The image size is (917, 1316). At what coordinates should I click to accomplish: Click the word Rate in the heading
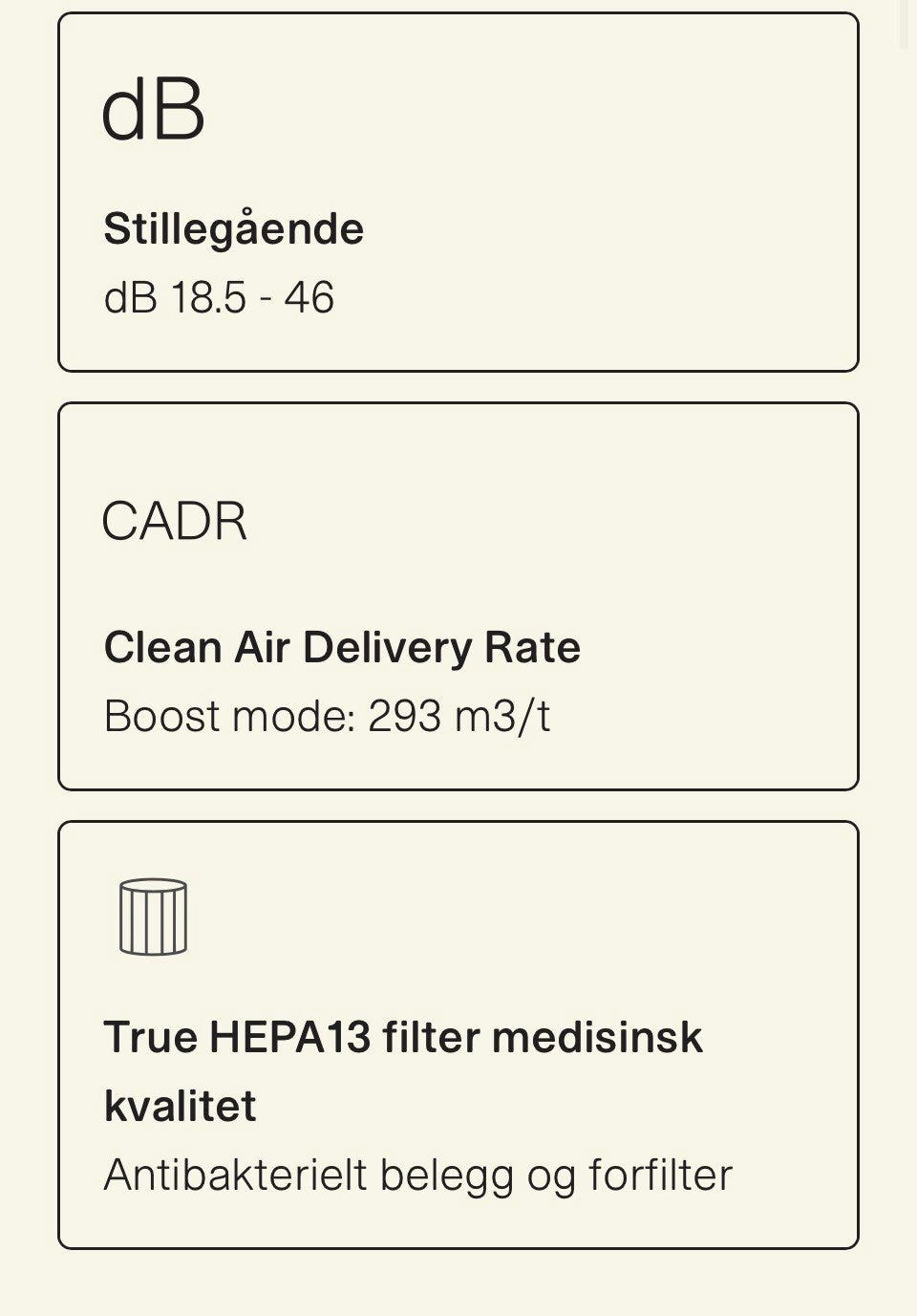(x=532, y=647)
